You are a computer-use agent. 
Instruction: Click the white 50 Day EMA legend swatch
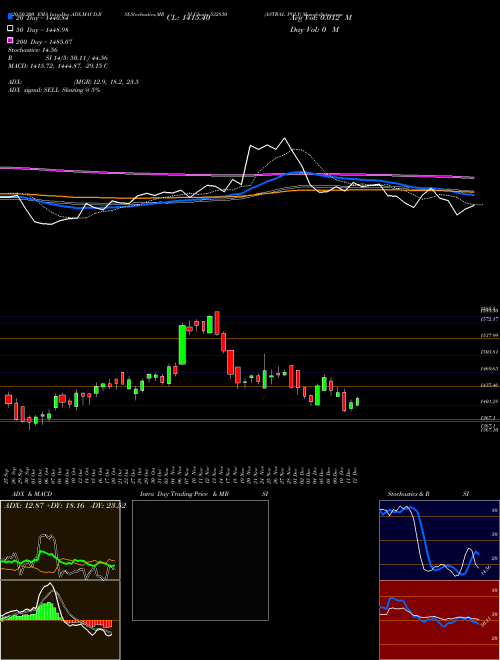(11, 29)
